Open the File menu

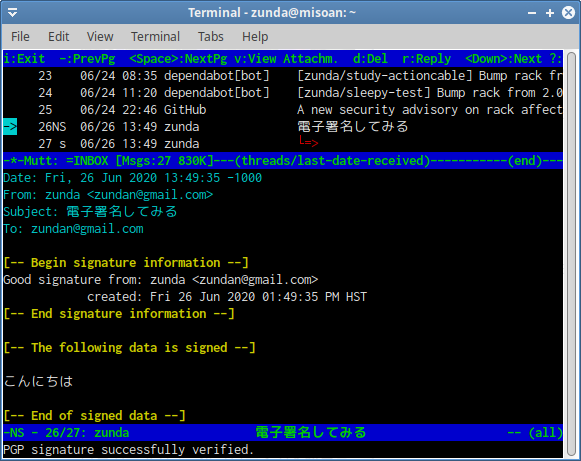point(20,37)
